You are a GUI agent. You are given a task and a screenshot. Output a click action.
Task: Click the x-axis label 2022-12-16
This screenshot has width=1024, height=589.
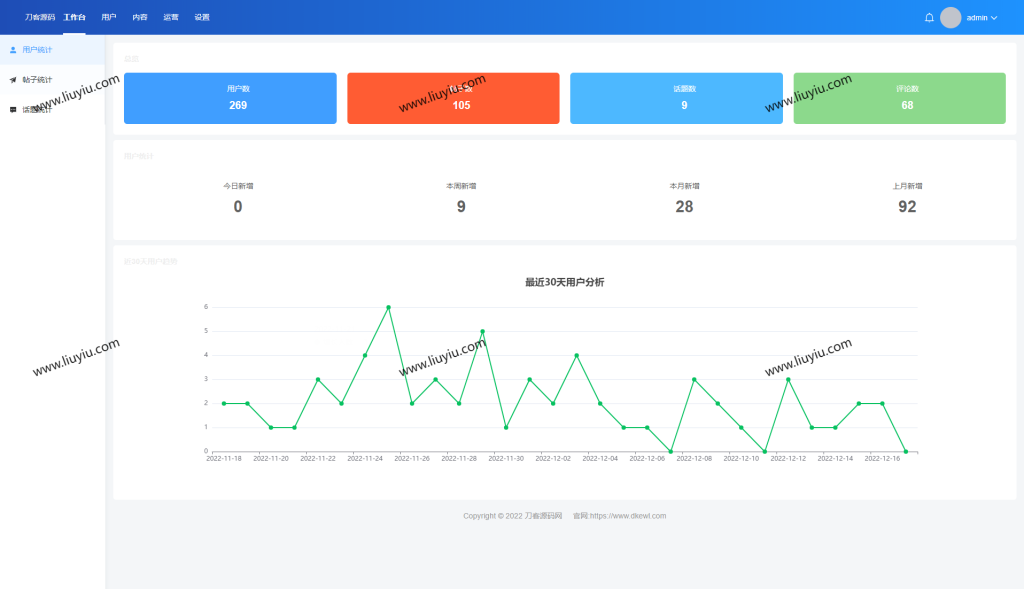pyautogui.click(x=882, y=458)
